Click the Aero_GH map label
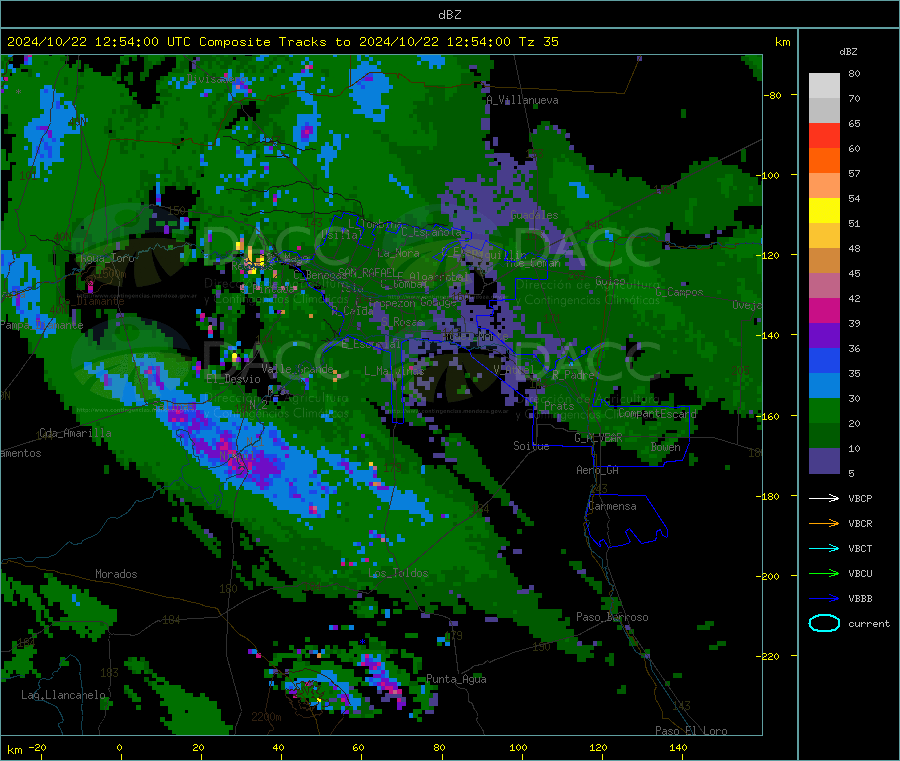Viewport: 900px width, 761px height. coord(598,470)
